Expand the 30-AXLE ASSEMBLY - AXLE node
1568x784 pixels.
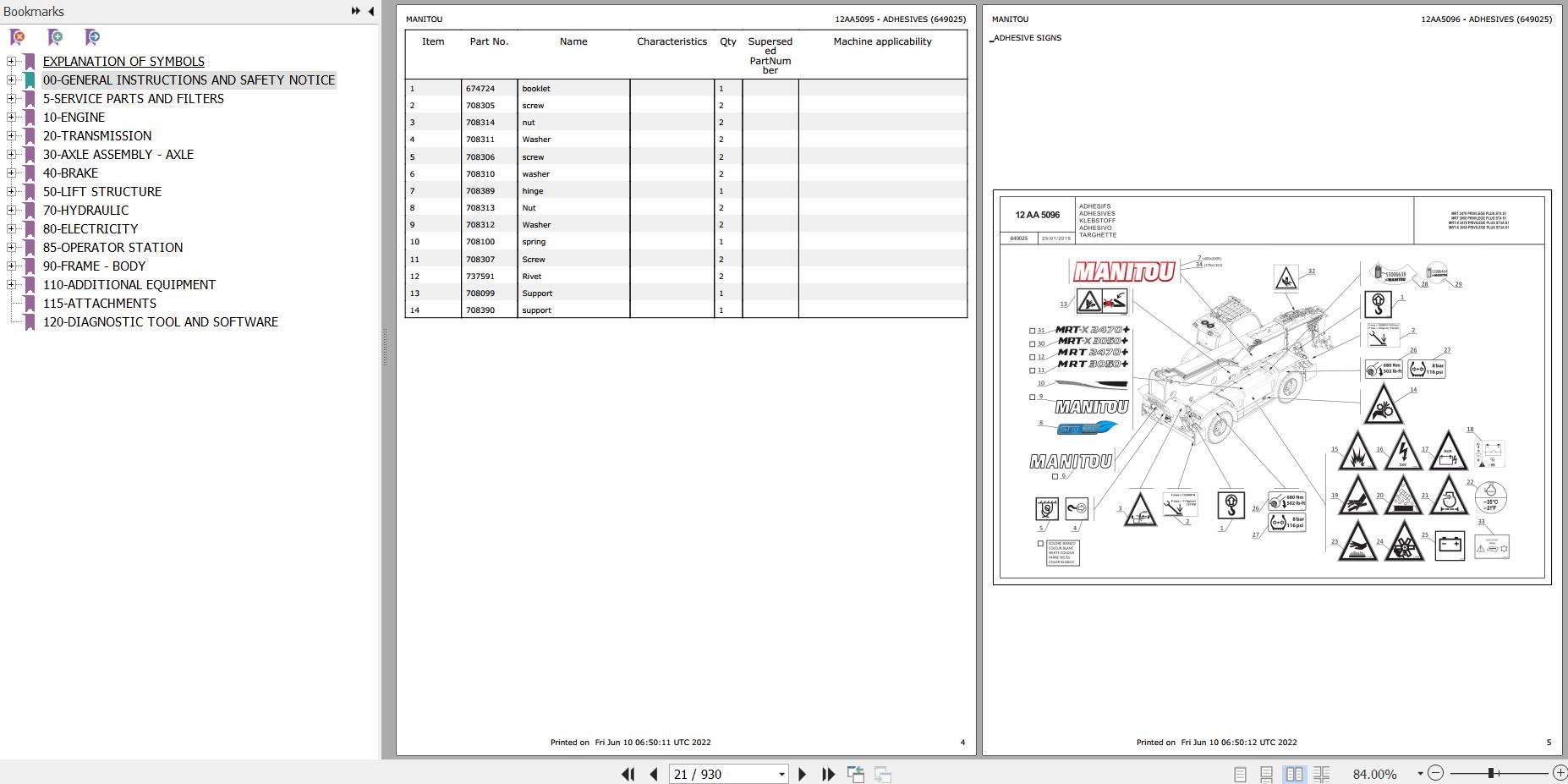[11, 154]
